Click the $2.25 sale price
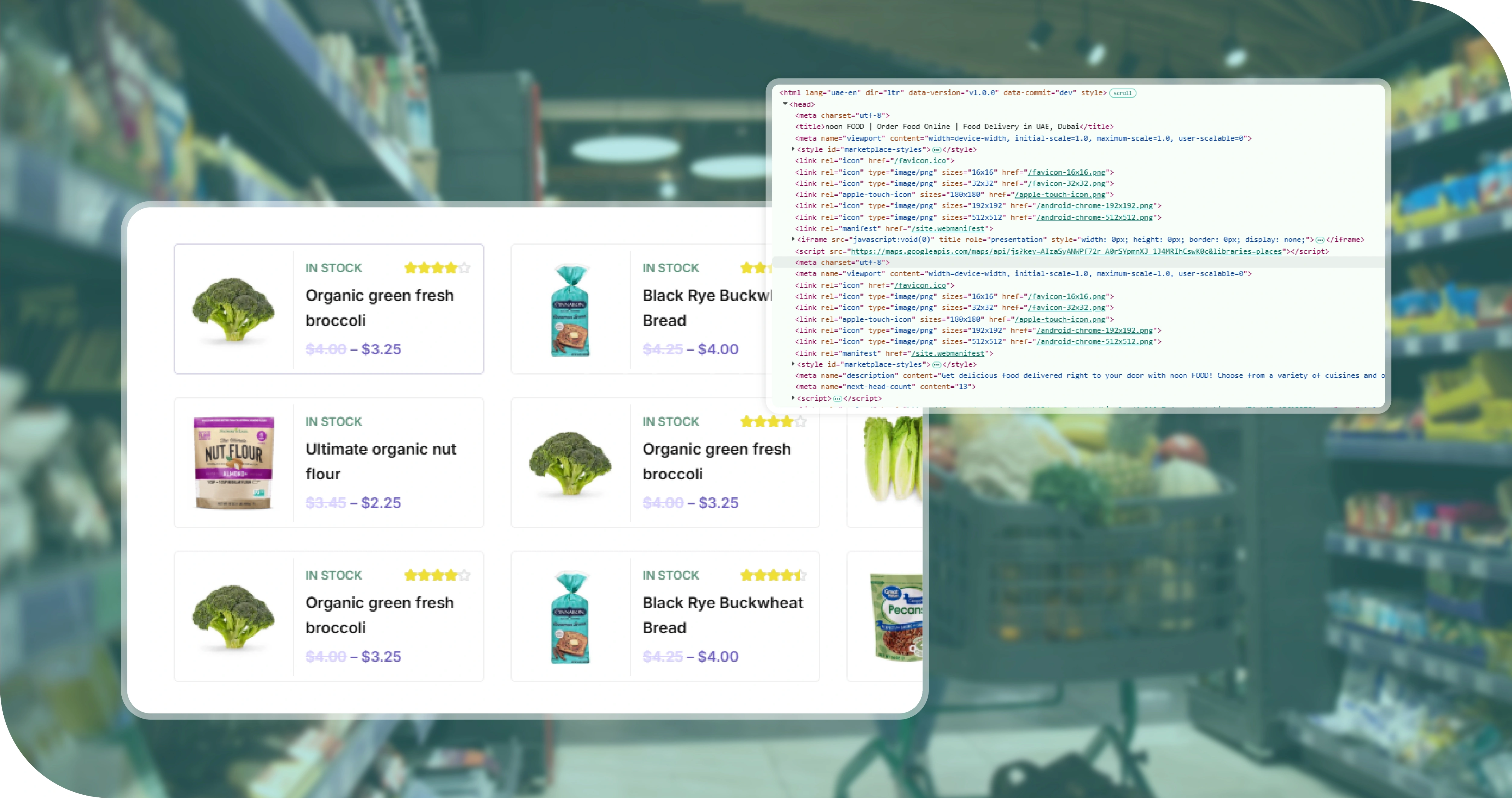The width and height of the screenshot is (1512, 798). pyautogui.click(x=381, y=503)
